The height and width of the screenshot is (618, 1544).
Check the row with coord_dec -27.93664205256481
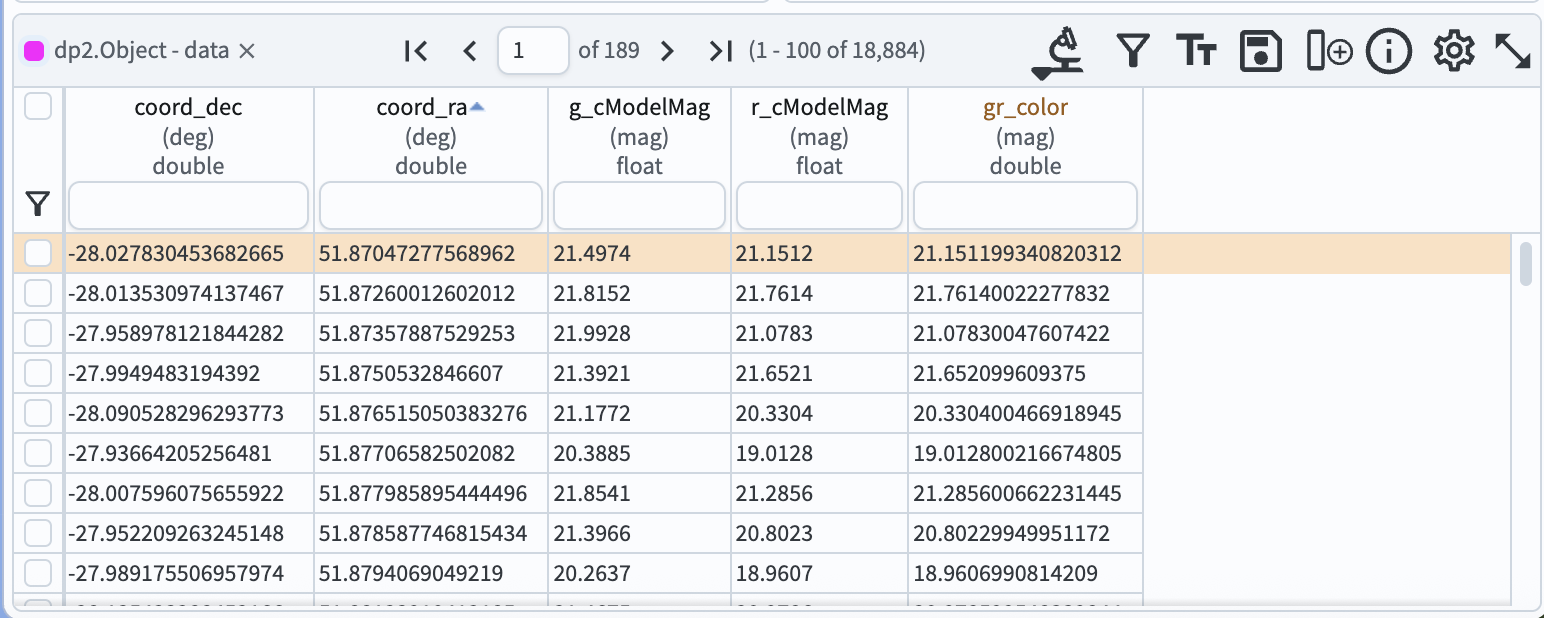38,453
